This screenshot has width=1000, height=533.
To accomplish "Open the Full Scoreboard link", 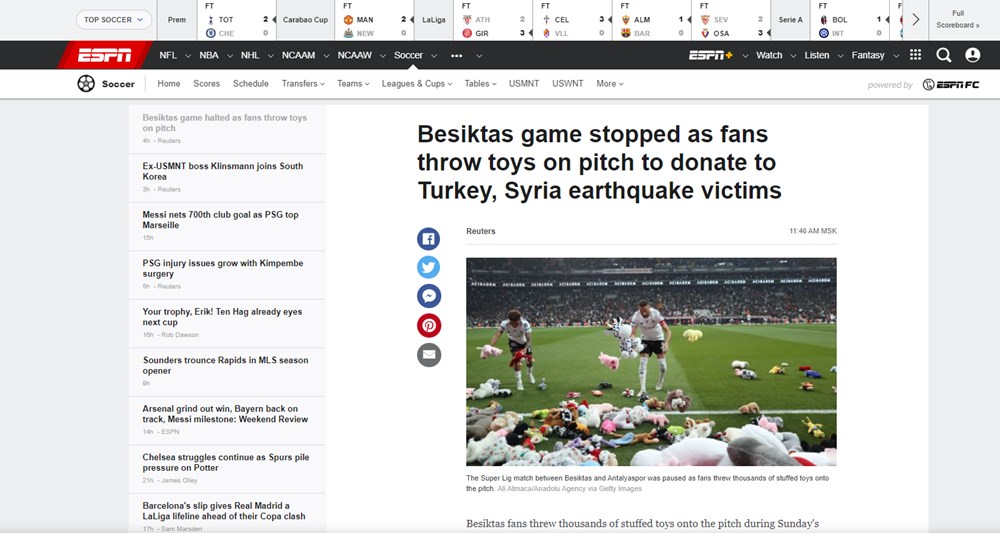I will [964, 19].
